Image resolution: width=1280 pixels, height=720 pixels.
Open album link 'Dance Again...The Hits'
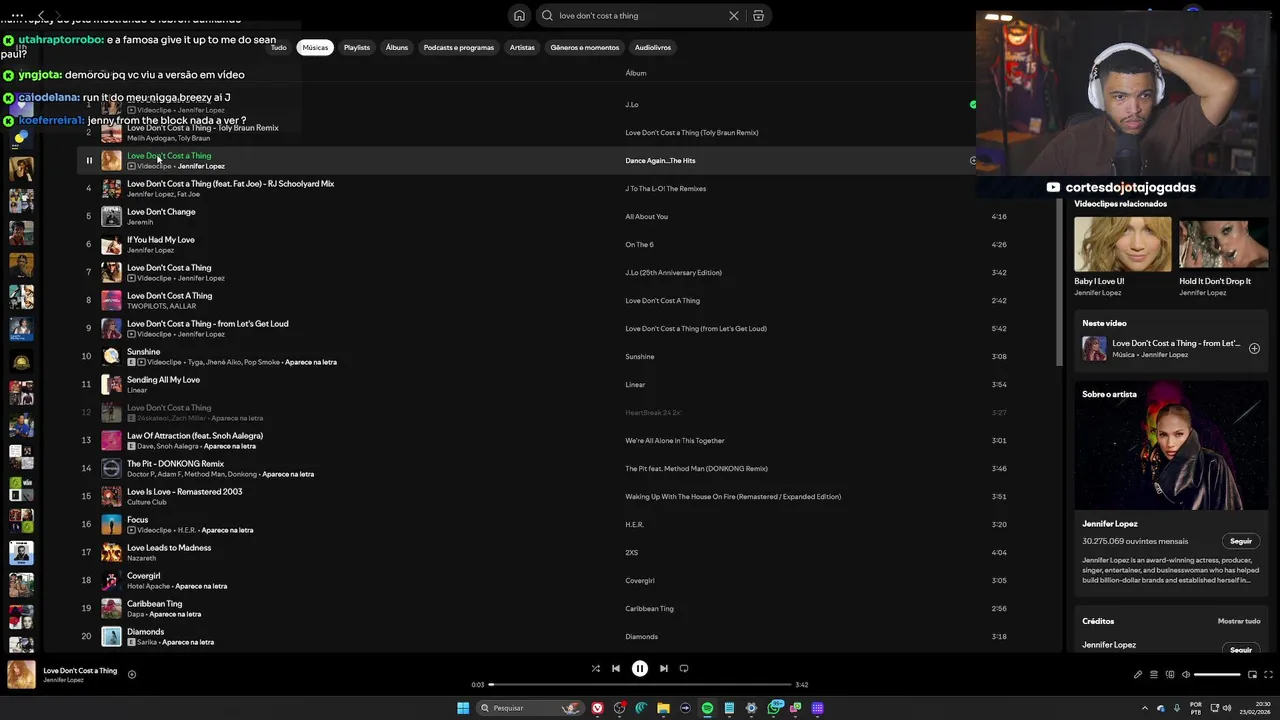(660, 160)
